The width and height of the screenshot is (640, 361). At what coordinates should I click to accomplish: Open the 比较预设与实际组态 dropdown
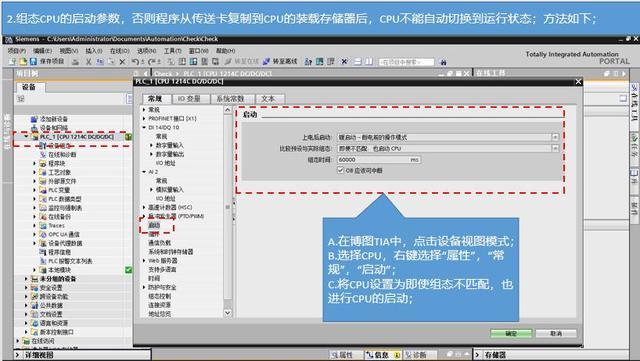[x=555, y=149]
